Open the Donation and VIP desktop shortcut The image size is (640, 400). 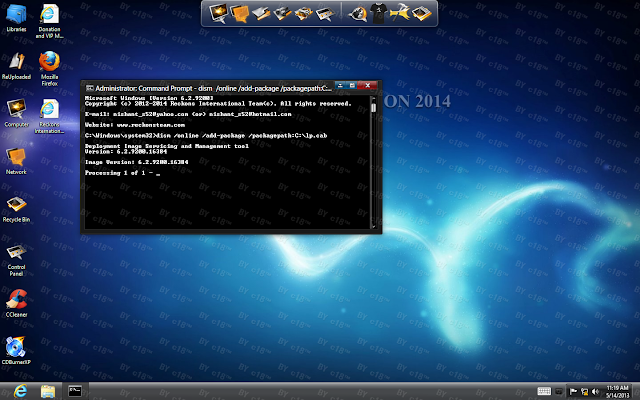pos(49,21)
